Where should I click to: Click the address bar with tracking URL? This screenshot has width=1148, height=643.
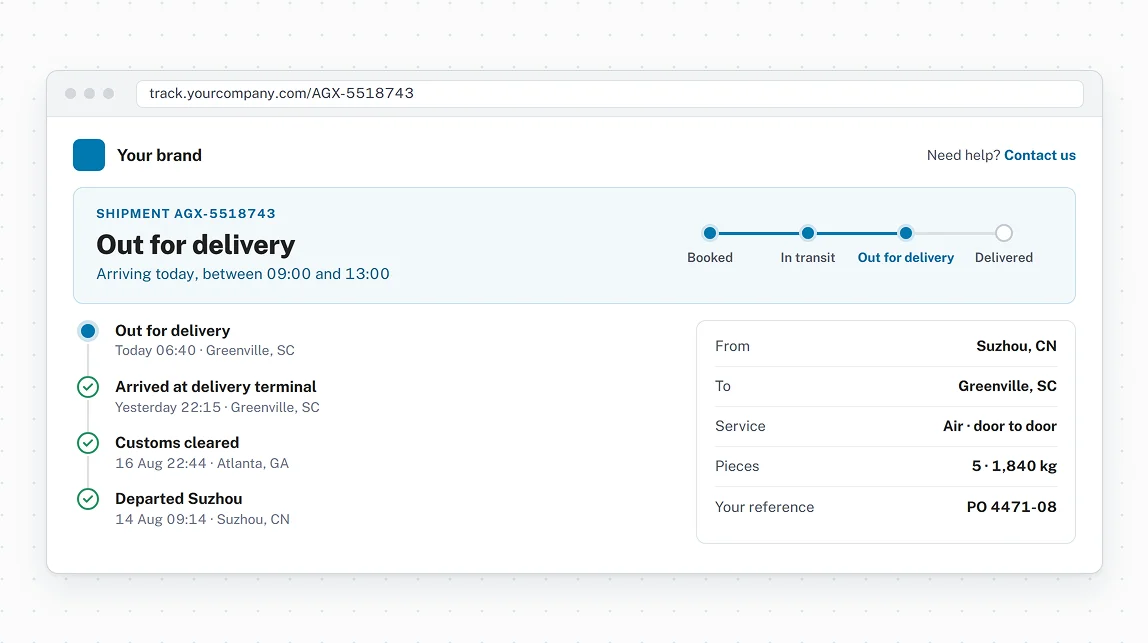(x=609, y=94)
